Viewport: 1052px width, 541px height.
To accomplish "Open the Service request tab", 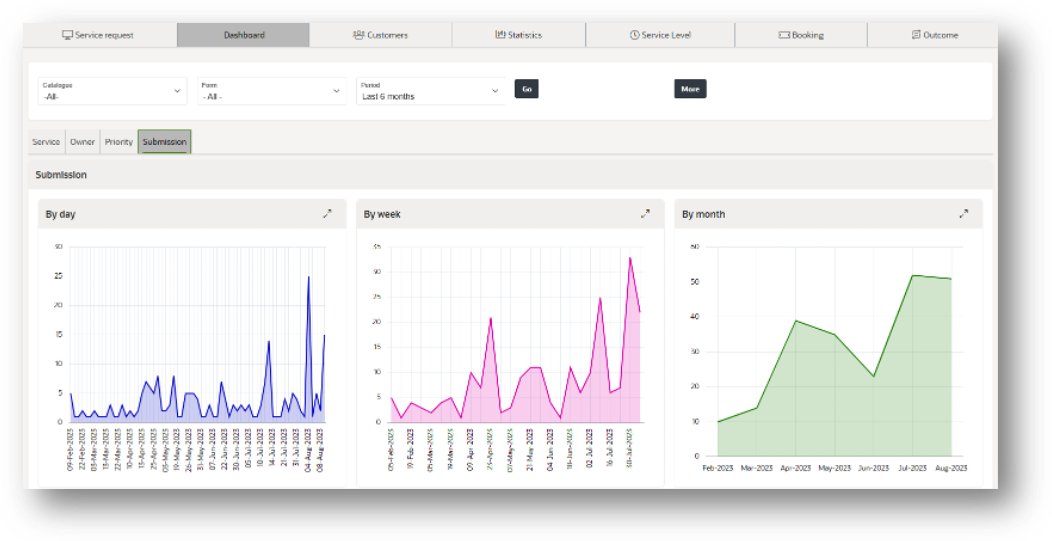I will pyautogui.click(x=99, y=35).
